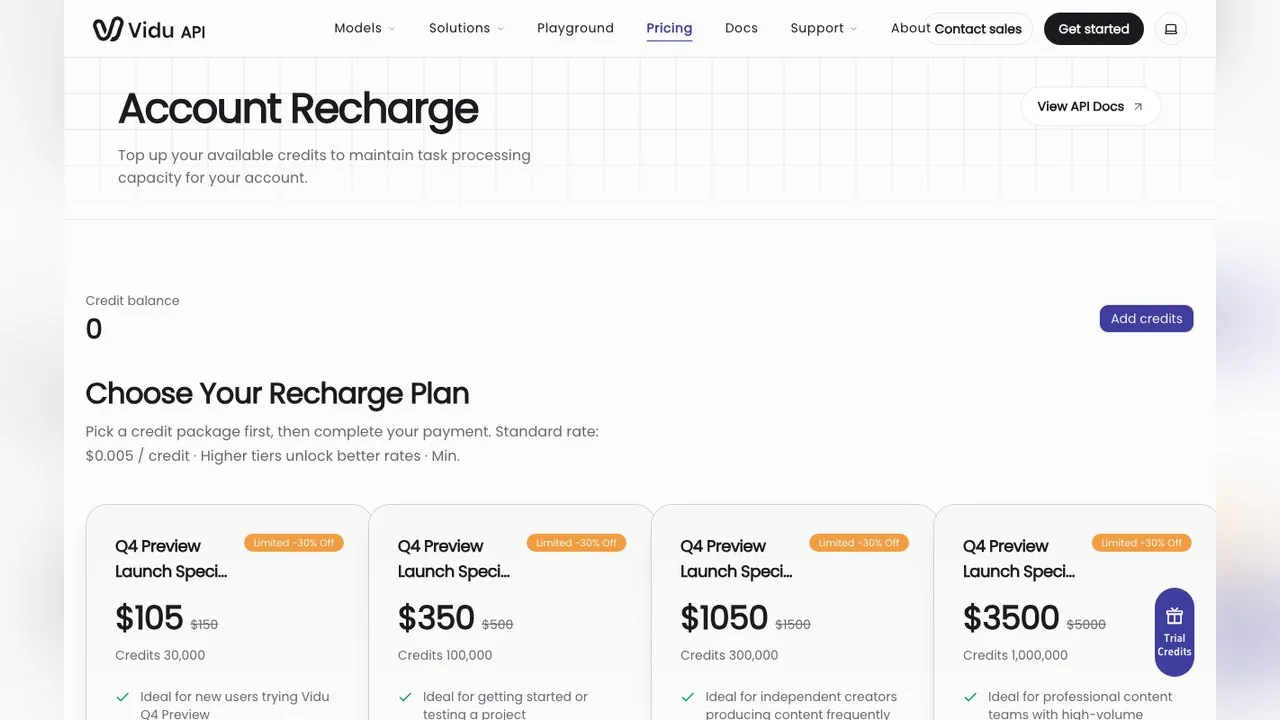The height and width of the screenshot is (720, 1280).
Task: Select the $105 recharge plan card
Action: (228, 612)
